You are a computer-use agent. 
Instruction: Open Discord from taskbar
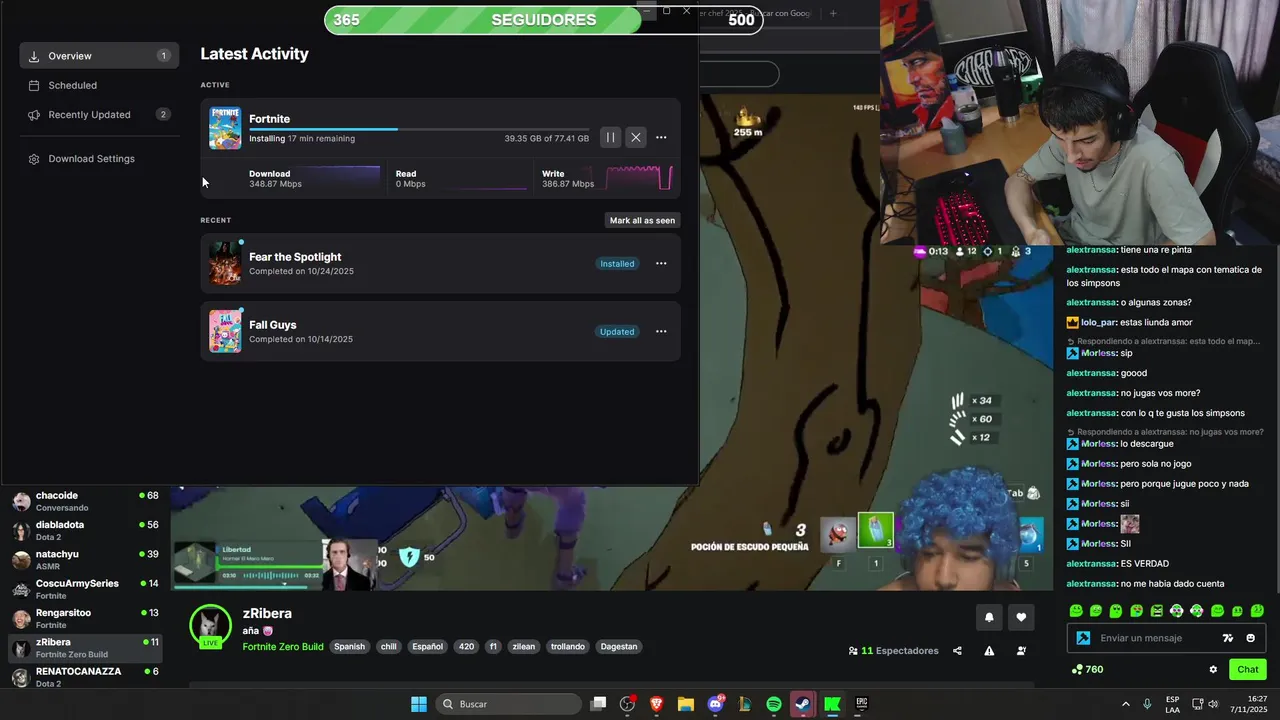click(715, 704)
